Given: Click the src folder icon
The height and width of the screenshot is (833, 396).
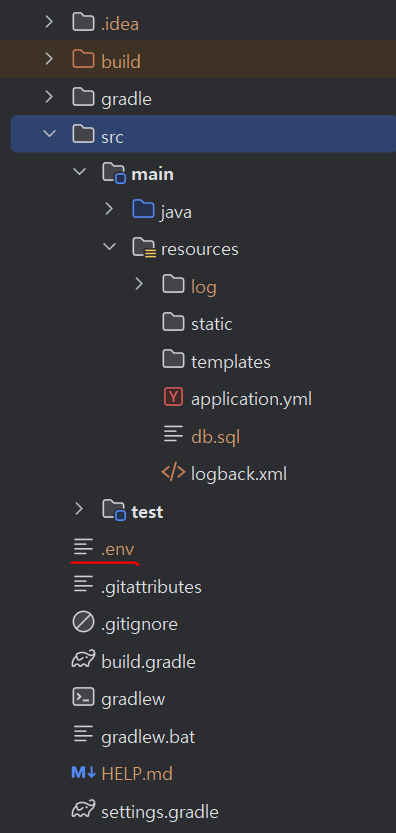Looking at the screenshot, I should point(83,134).
